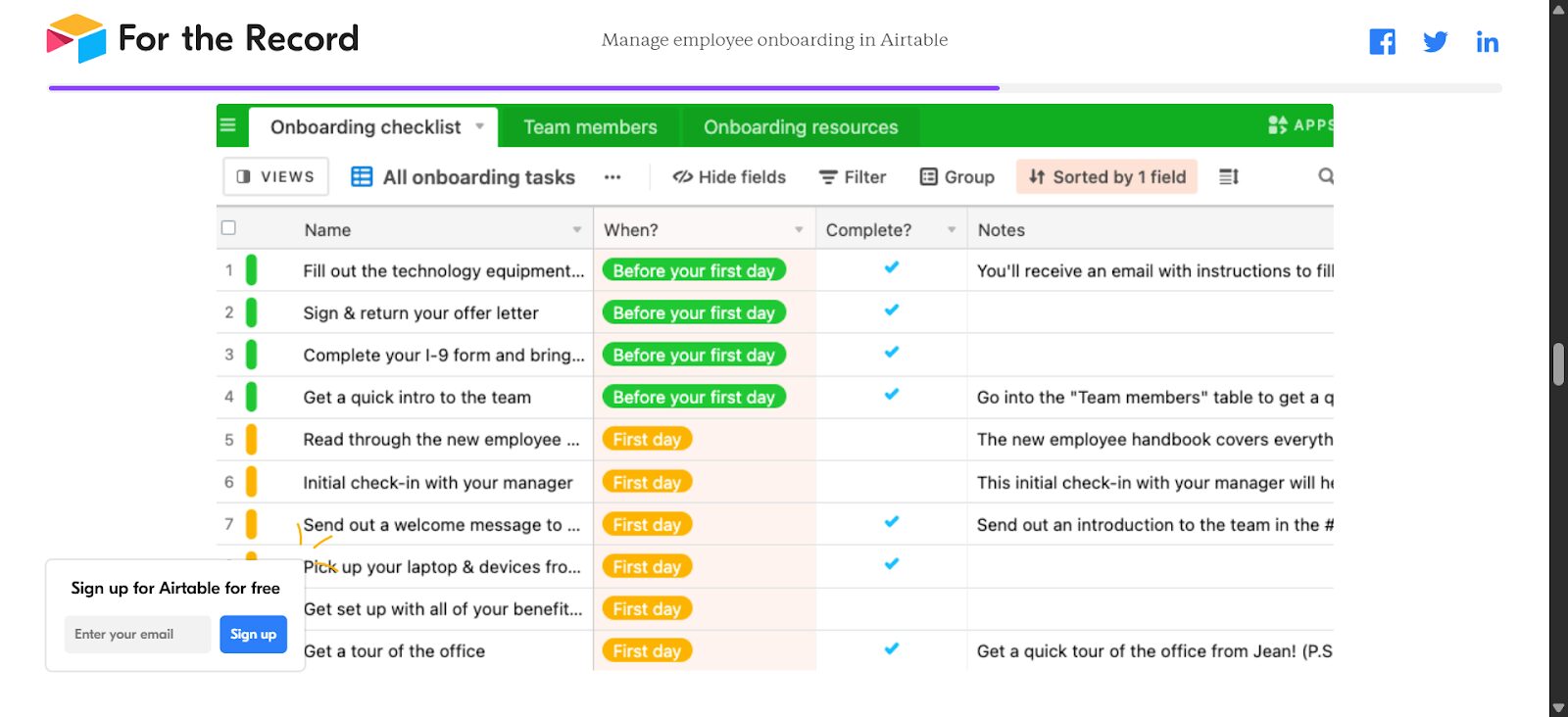Share on Facebook icon

(x=1382, y=42)
